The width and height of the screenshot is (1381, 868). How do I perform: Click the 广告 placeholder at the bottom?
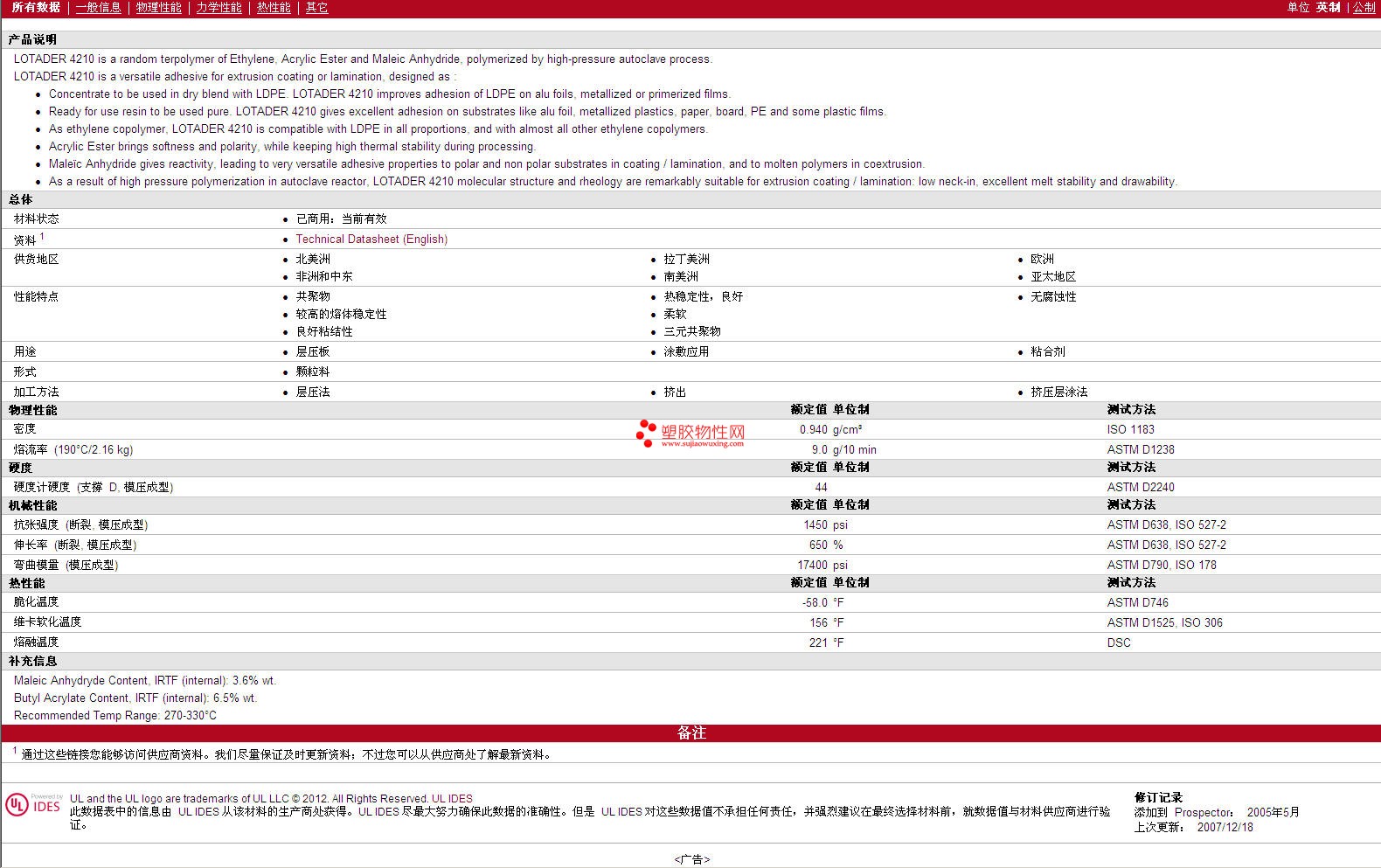(x=691, y=860)
